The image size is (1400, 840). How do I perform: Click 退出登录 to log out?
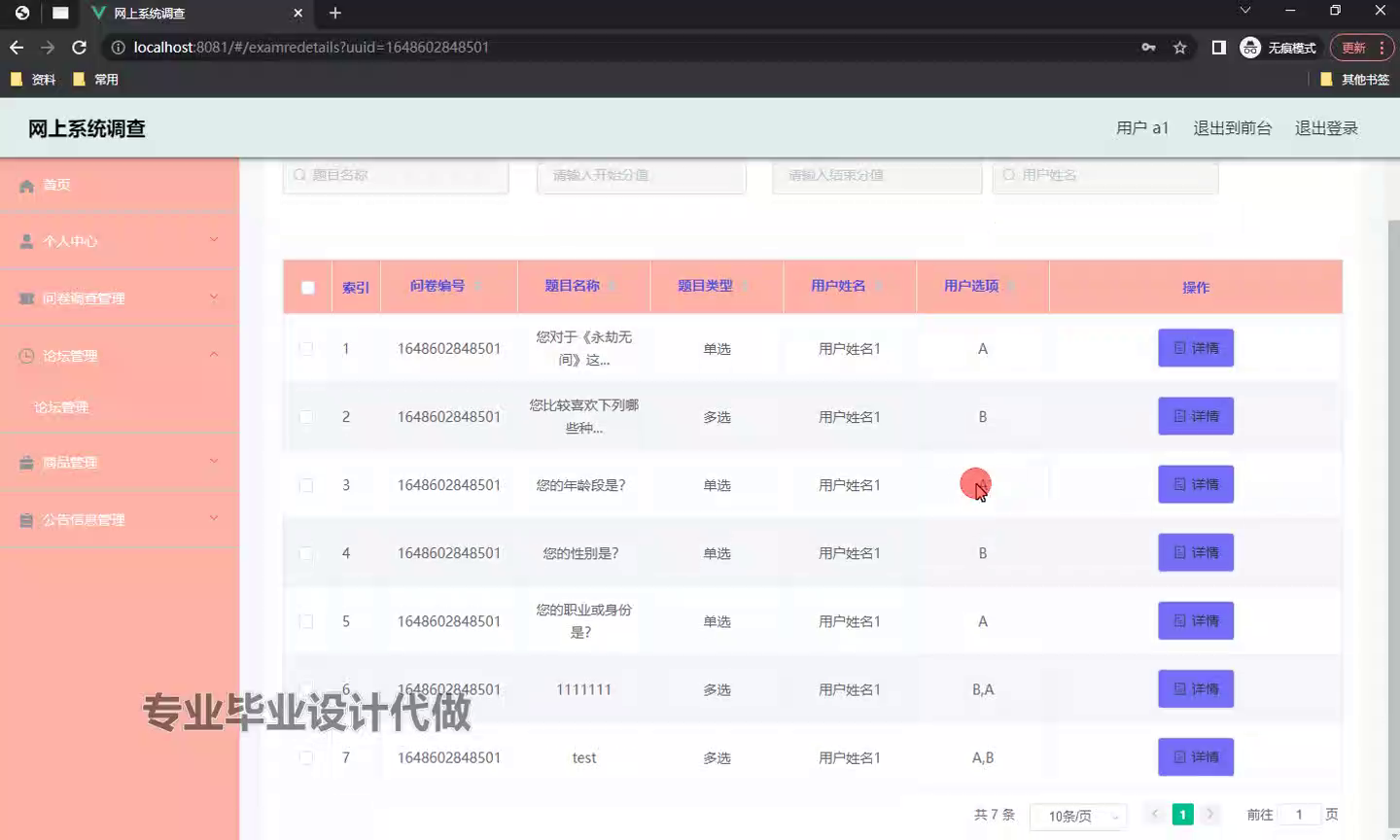pos(1326,128)
